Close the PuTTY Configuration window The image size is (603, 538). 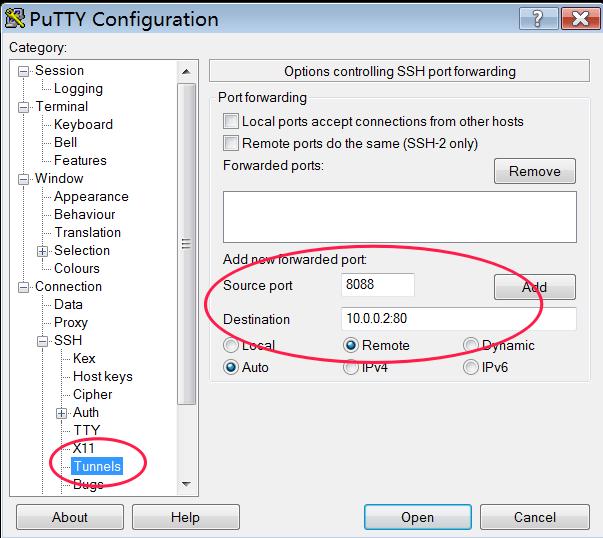pyautogui.click(x=580, y=18)
